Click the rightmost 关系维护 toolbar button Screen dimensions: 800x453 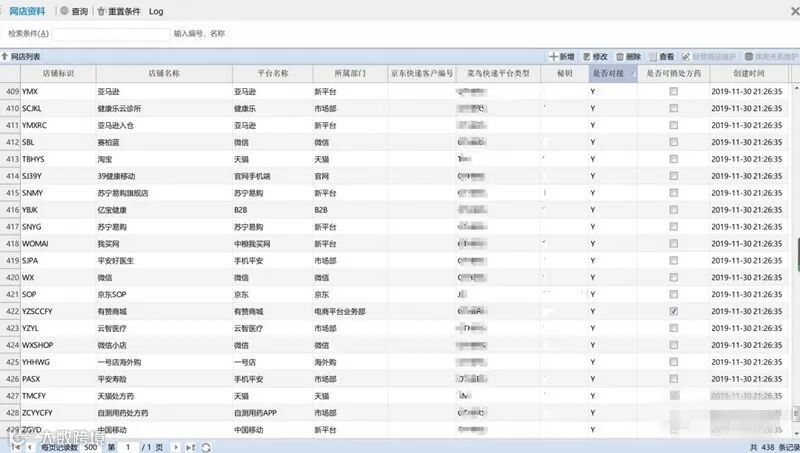[x=771, y=57]
